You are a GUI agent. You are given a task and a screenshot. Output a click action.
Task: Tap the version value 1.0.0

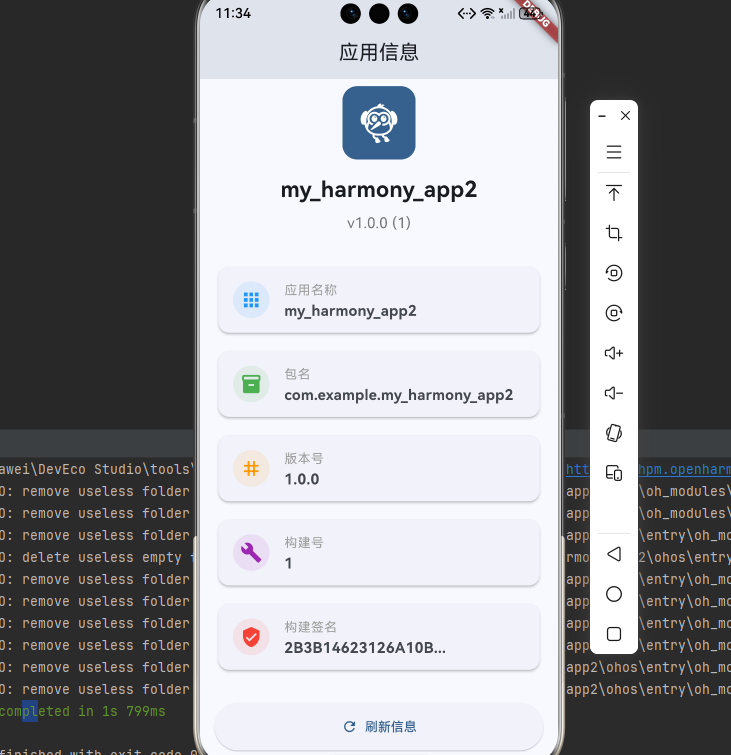301,479
